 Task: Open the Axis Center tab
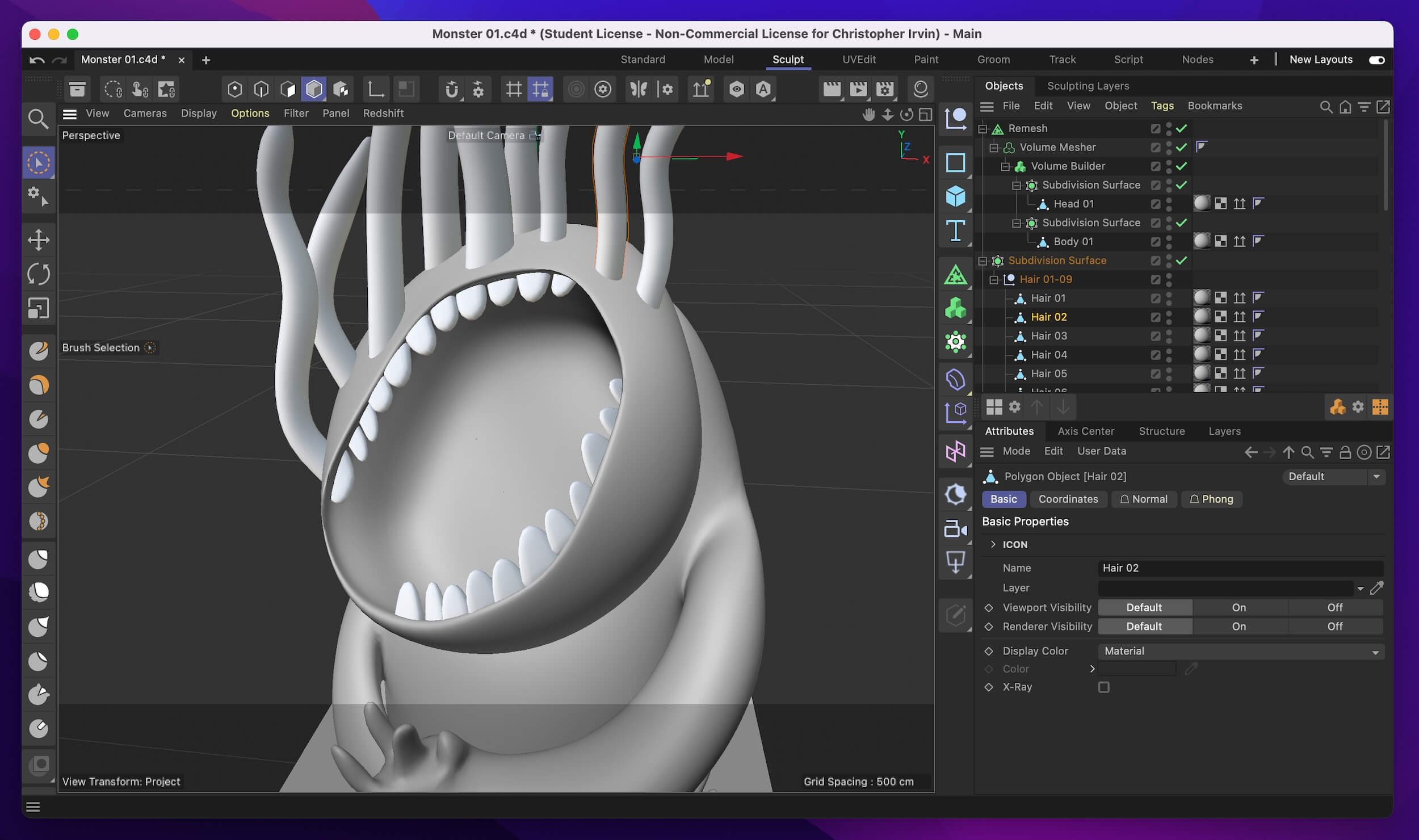pos(1085,431)
